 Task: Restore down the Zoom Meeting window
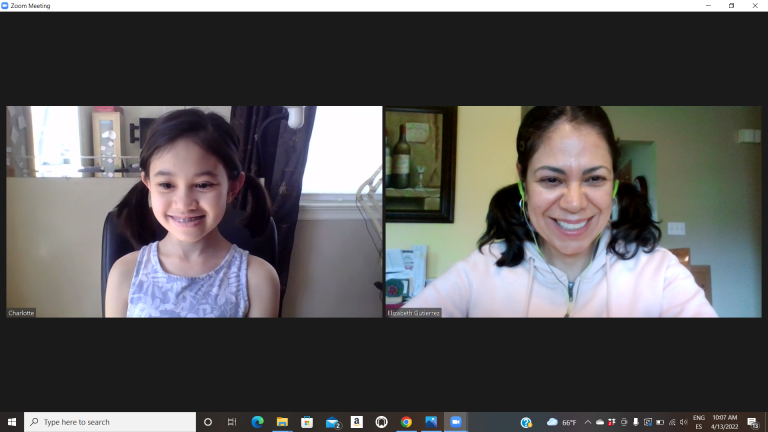[731, 5]
